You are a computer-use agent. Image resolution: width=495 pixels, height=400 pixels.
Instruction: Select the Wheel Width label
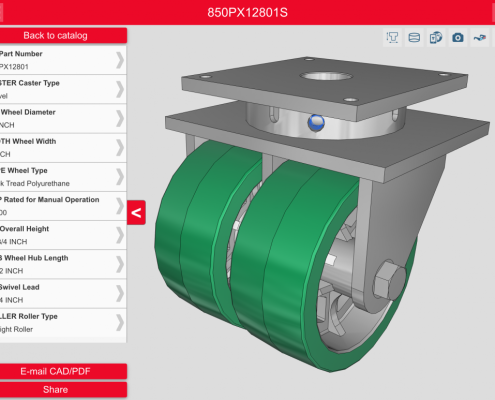pos(28,141)
